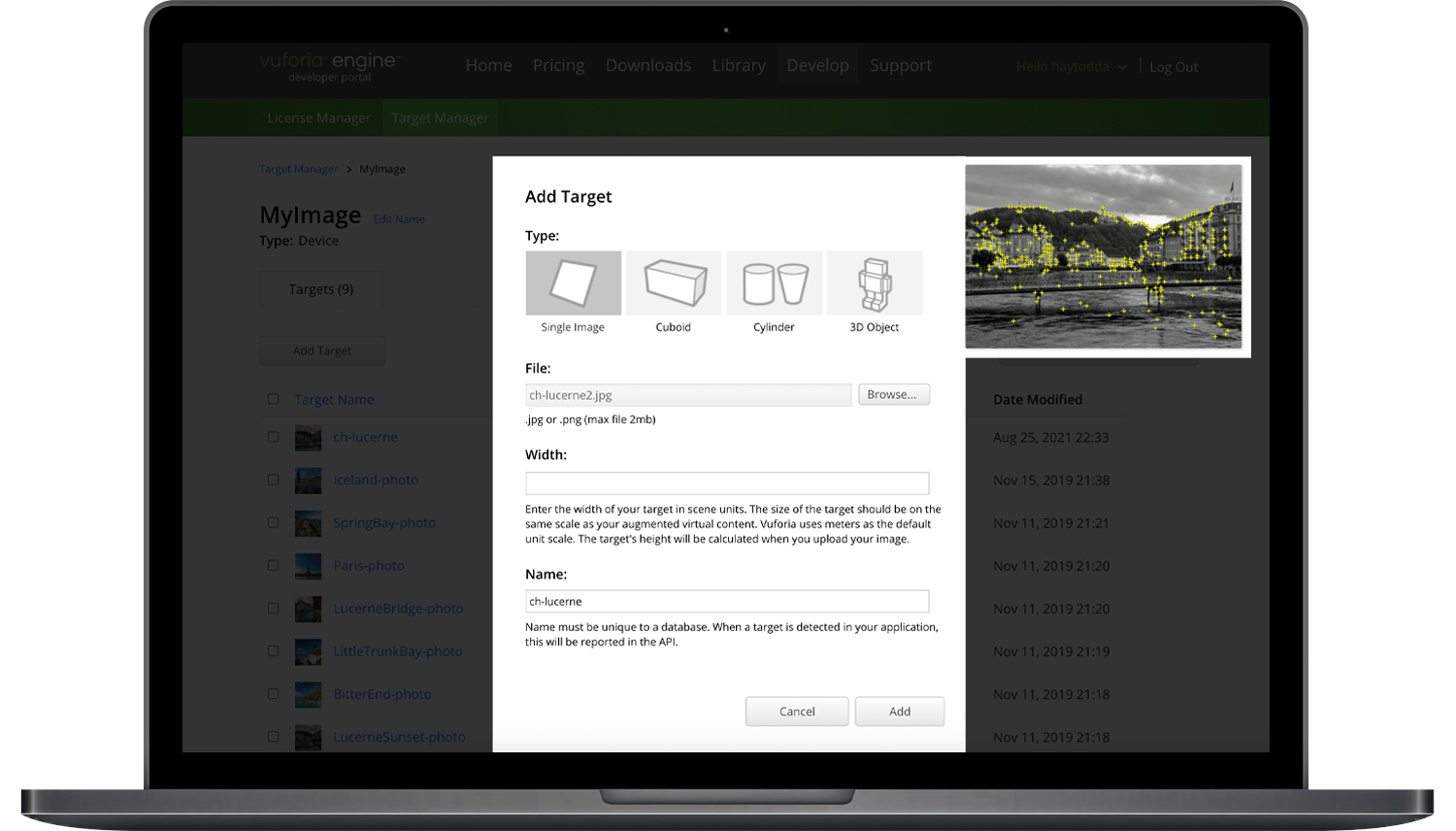Image resolution: width=1456 pixels, height=831 pixels.
Task: Check the box for LucerneSunset-photo
Action: pos(273,737)
